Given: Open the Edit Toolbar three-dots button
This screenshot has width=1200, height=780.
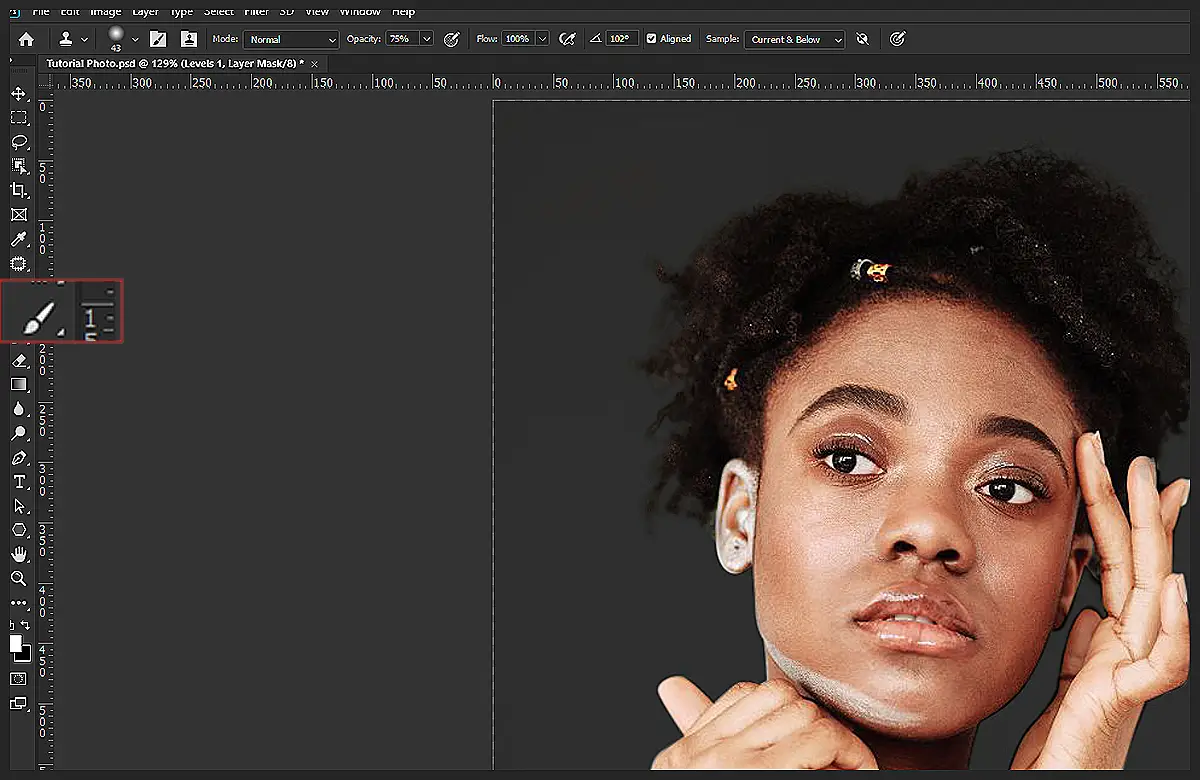Looking at the screenshot, I should tap(18, 603).
